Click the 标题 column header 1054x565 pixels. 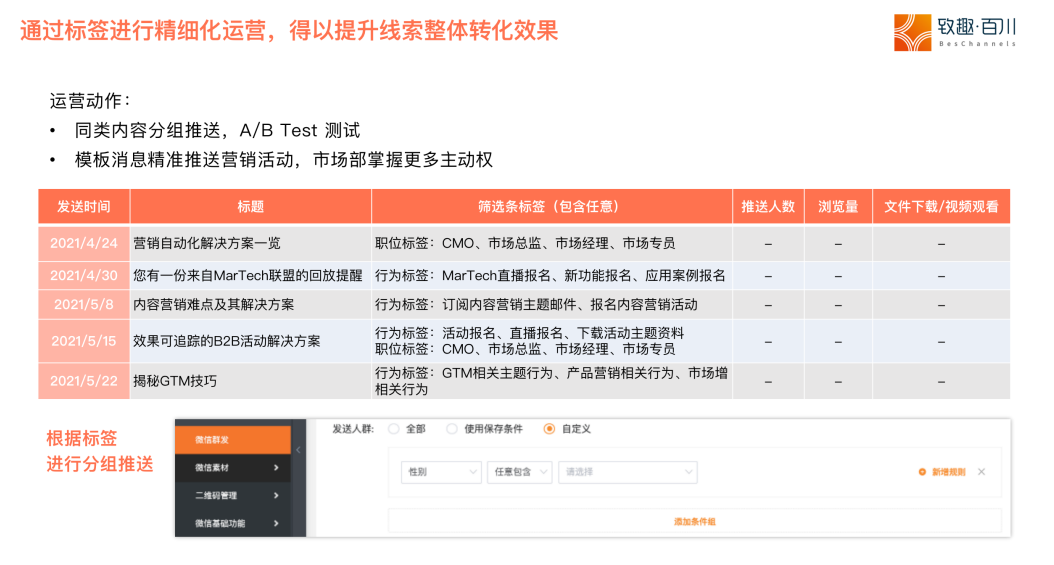250,206
